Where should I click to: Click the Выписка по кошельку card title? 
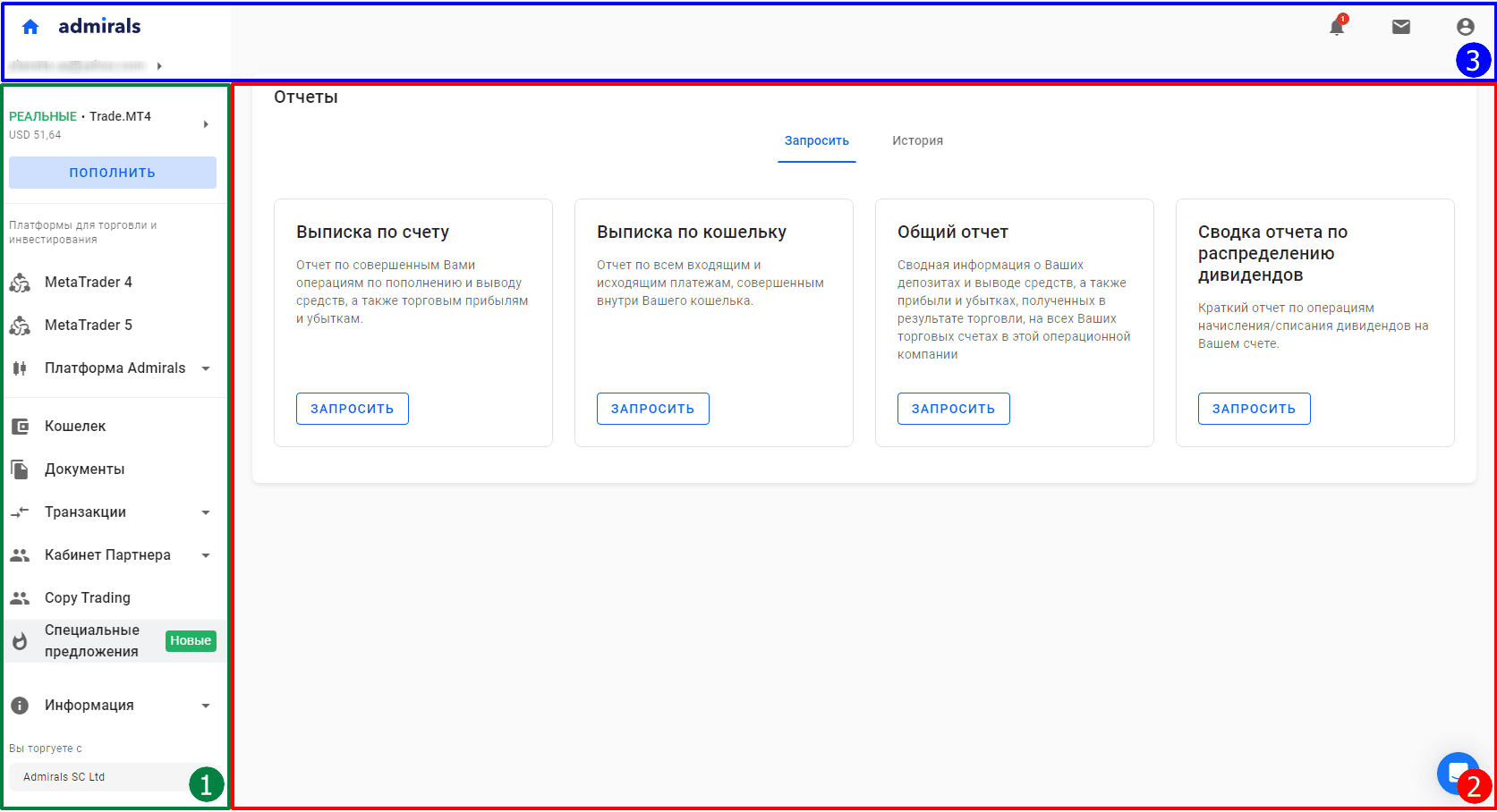tap(692, 233)
